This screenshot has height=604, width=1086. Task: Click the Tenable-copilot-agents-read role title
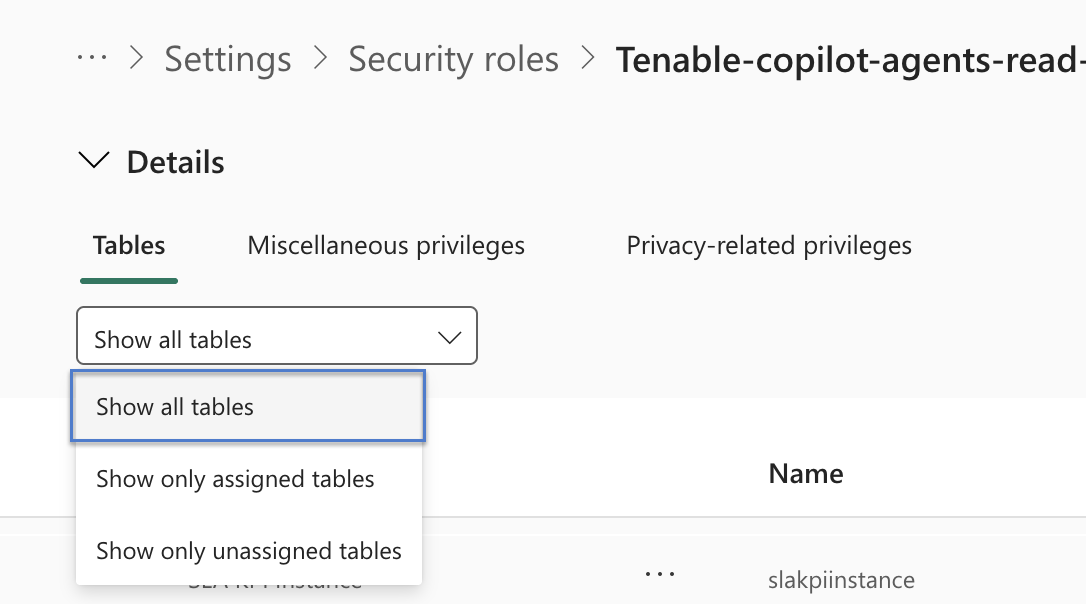click(850, 60)
